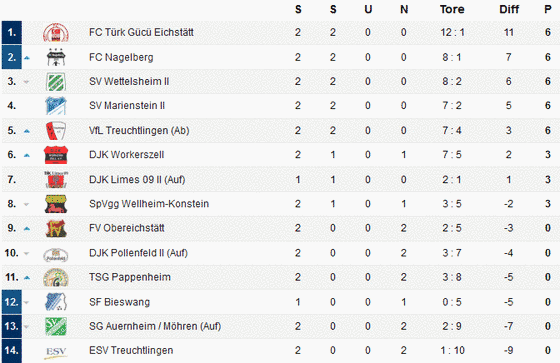
Task: Click the FC Türk Gücü Eichstätt club crest
Action: (x=56, y=33)
